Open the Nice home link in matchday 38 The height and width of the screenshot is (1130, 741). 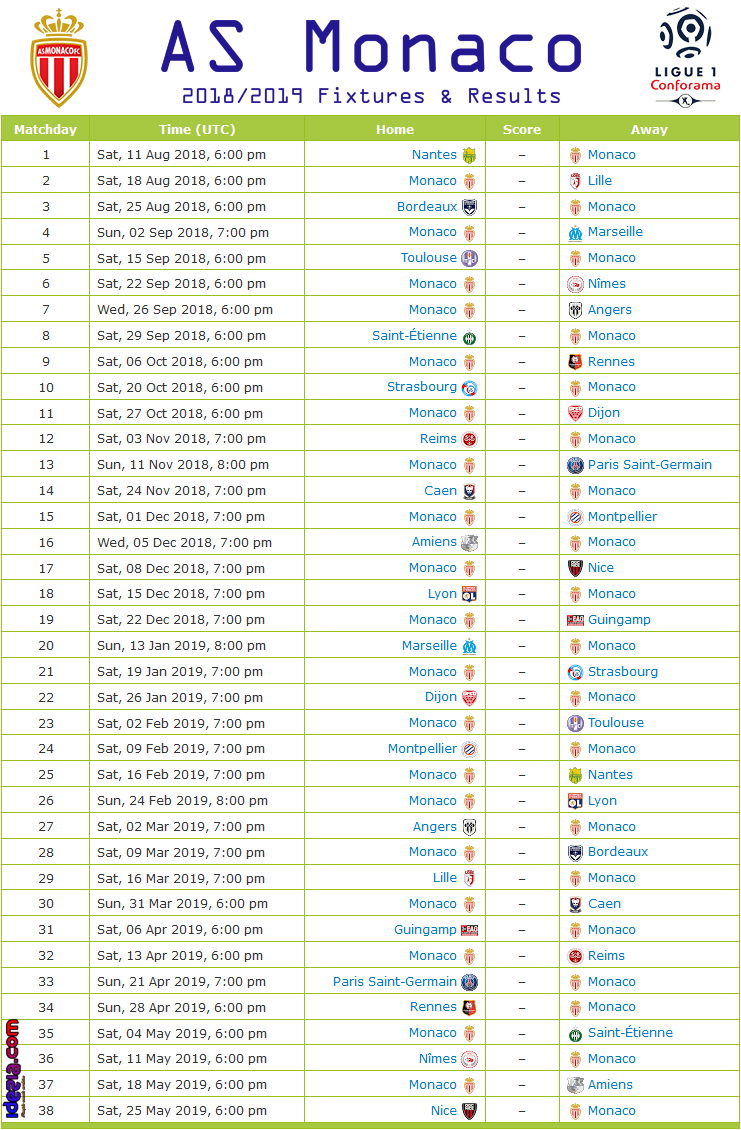[444, 1110]
